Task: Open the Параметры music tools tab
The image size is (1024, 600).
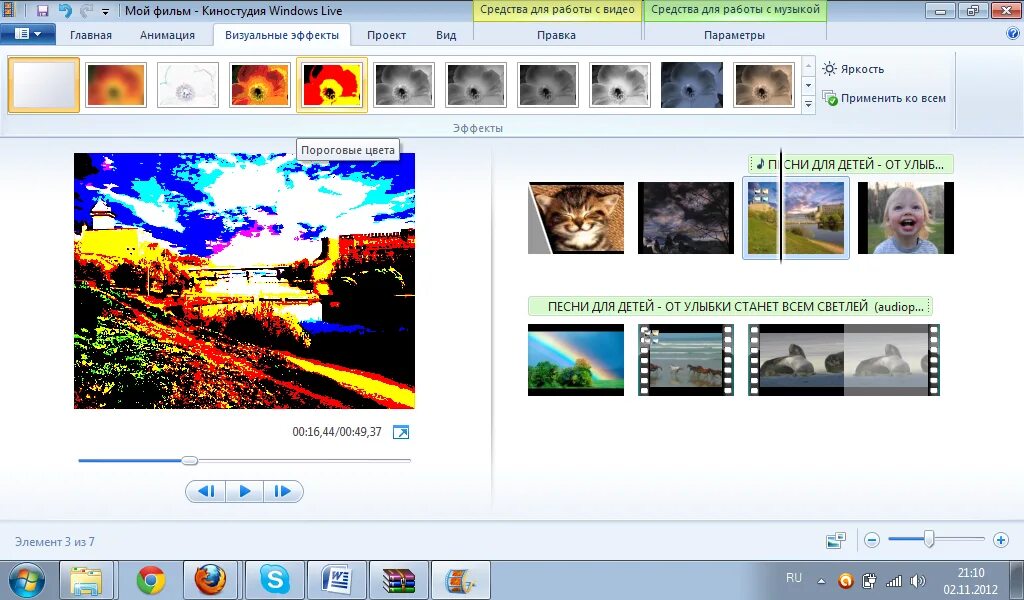Action: tap(735, 35)
